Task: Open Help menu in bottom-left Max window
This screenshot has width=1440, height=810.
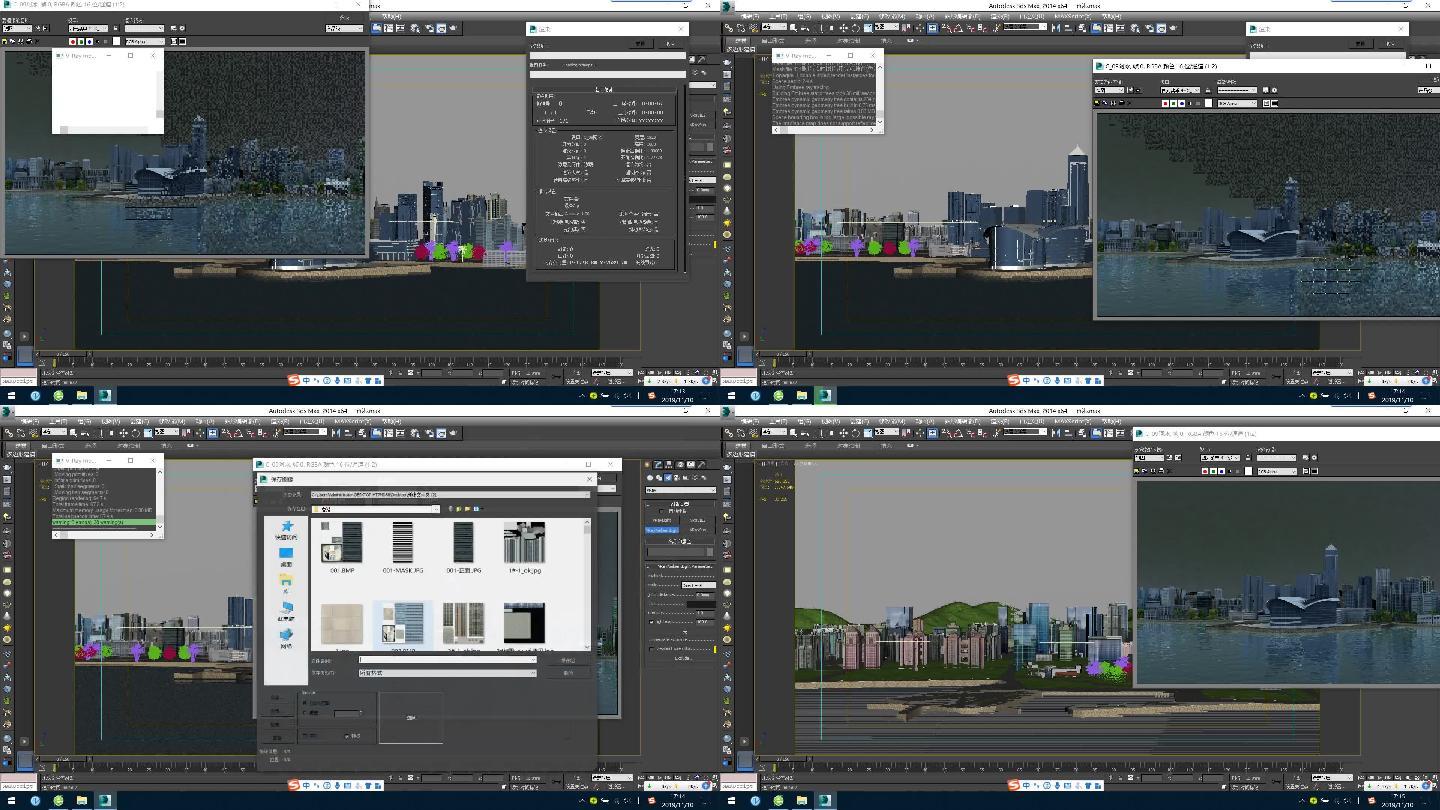Action: point(391,421)
